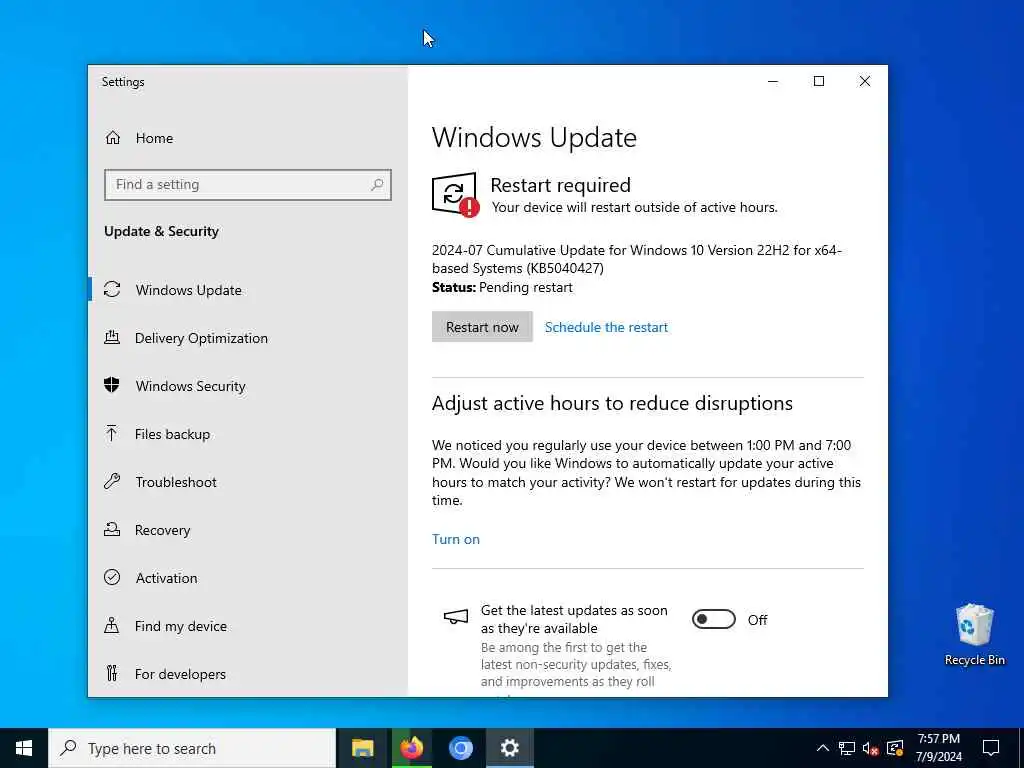Click the KB5040427 cumulative update text
1024x768 pixels.
(x=637, y=259)
